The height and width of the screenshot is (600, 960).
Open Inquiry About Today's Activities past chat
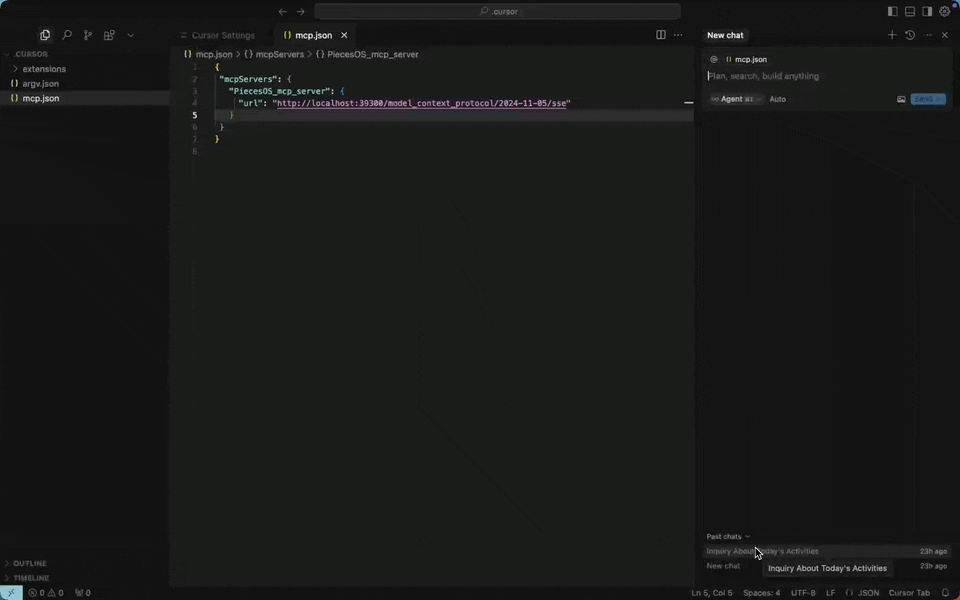click(x=827, y=552)
